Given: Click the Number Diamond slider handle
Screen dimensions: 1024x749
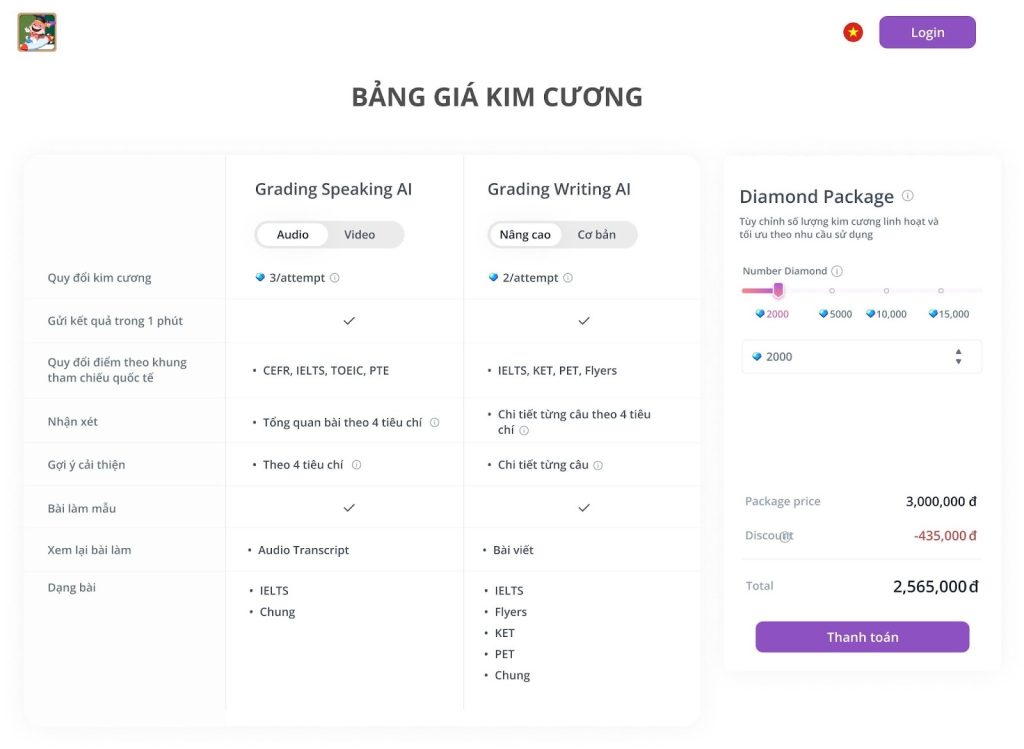Looking at the screenshot, I should pos(778,290).
